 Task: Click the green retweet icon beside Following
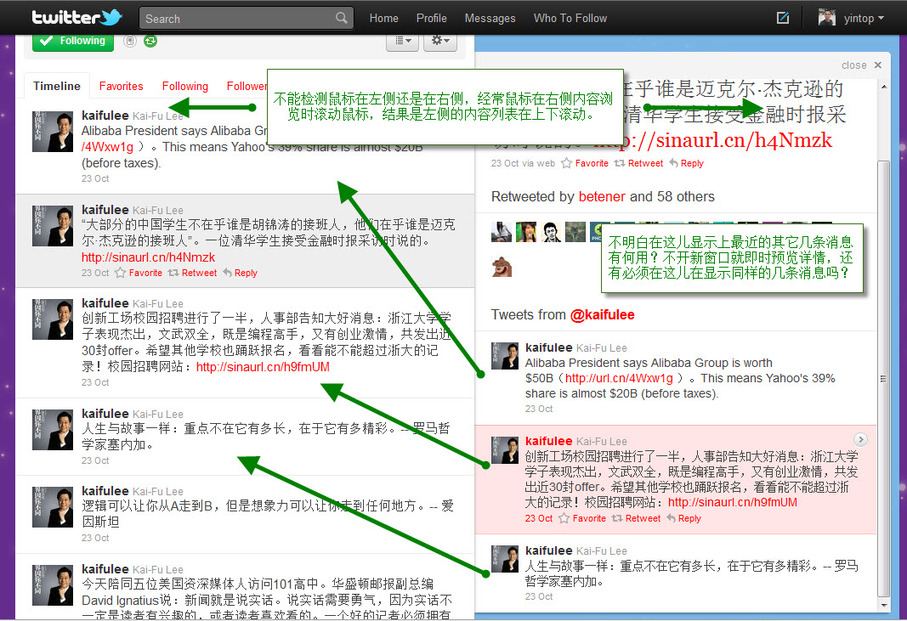coord(150,41)
